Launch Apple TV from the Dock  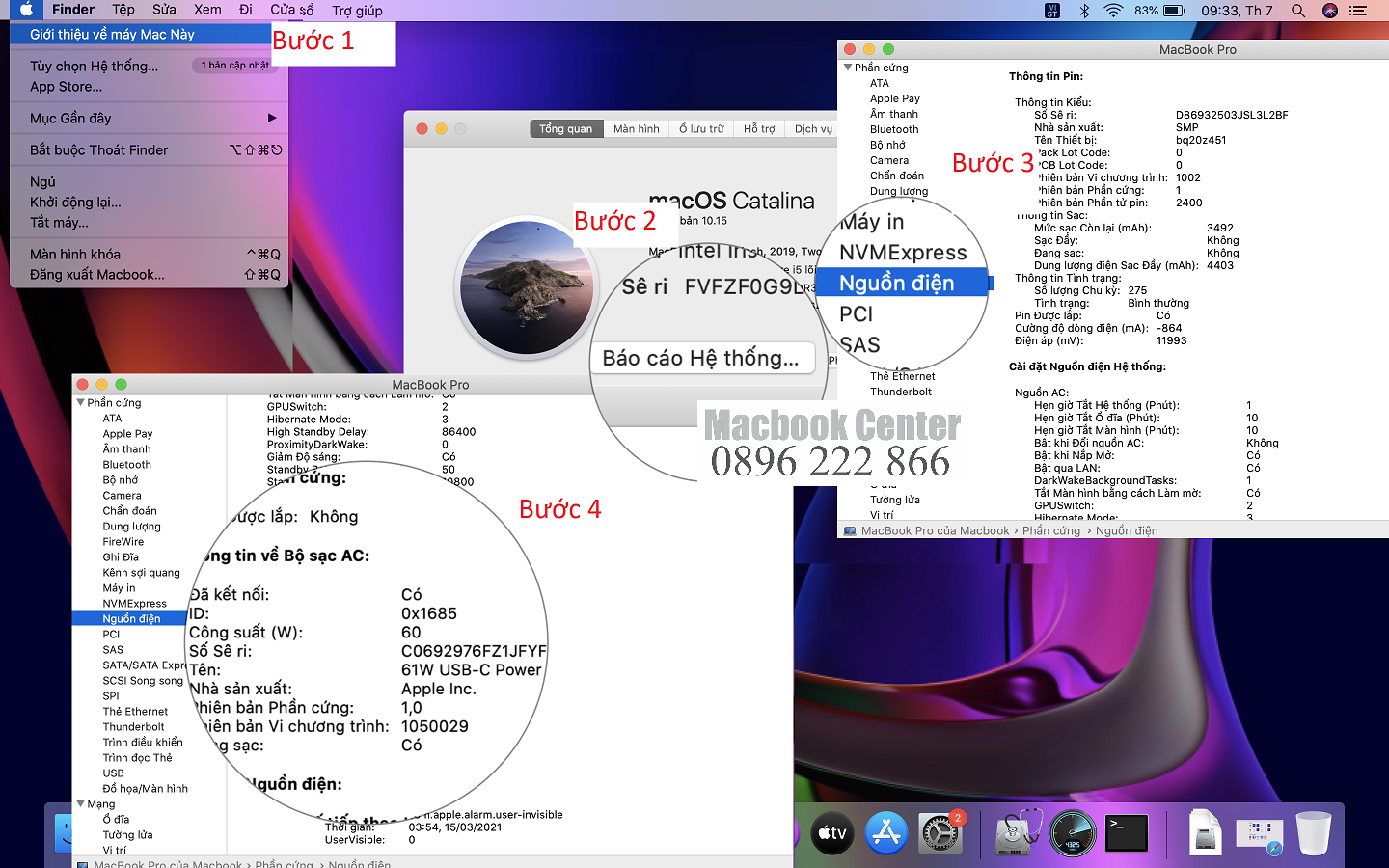[x=831, y=832]
